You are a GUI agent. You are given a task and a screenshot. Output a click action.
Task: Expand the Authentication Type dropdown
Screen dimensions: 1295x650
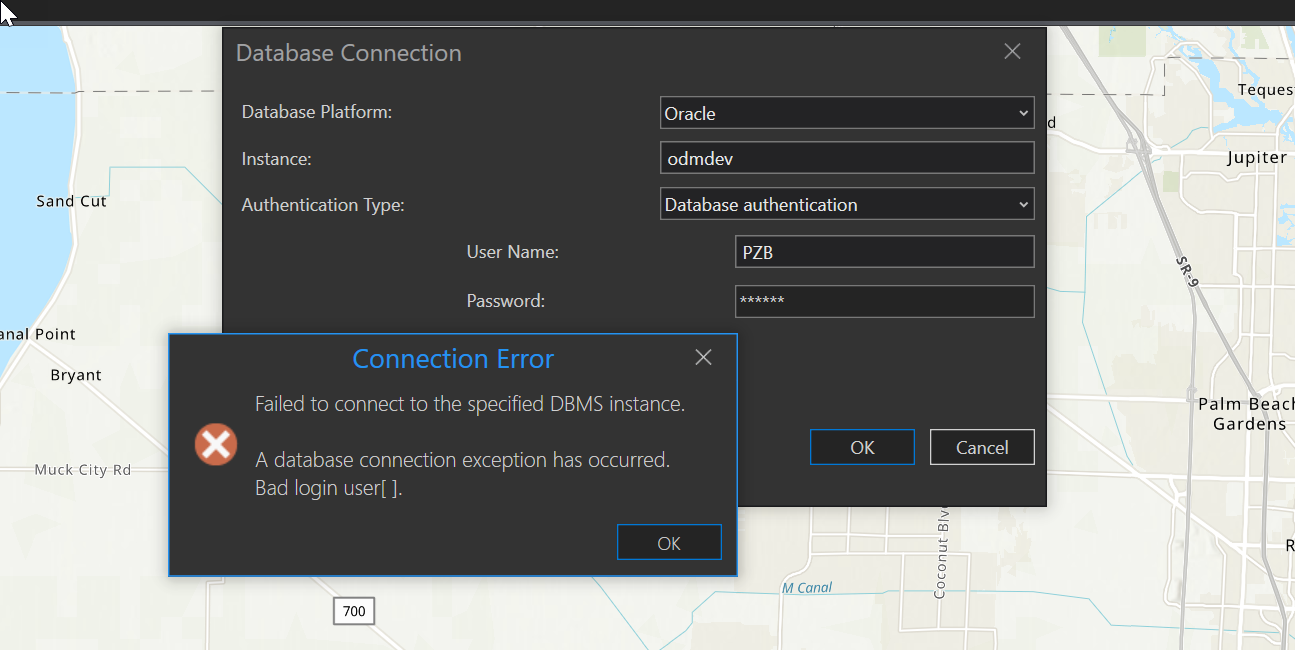(x=846, y=205)
